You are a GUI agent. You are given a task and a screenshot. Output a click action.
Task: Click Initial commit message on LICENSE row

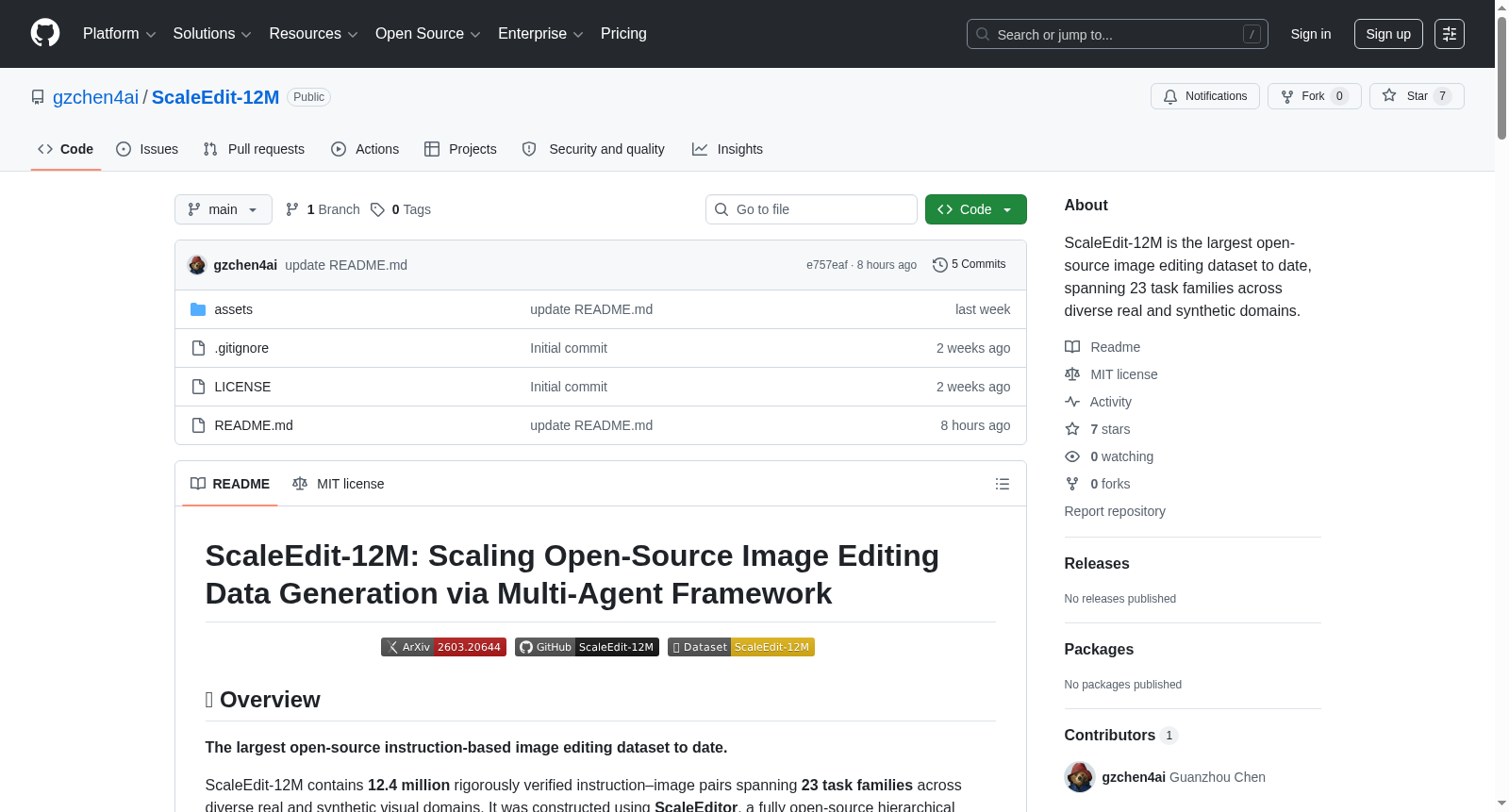point(569,387)
